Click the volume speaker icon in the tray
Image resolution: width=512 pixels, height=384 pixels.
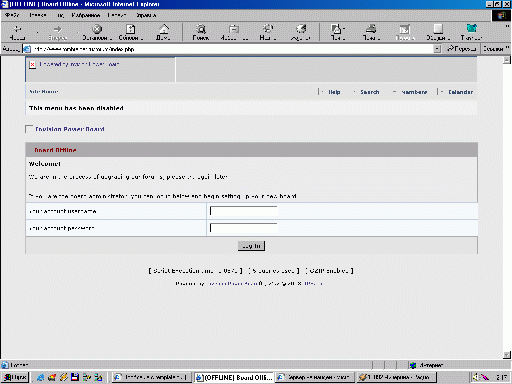click(475, 377)
